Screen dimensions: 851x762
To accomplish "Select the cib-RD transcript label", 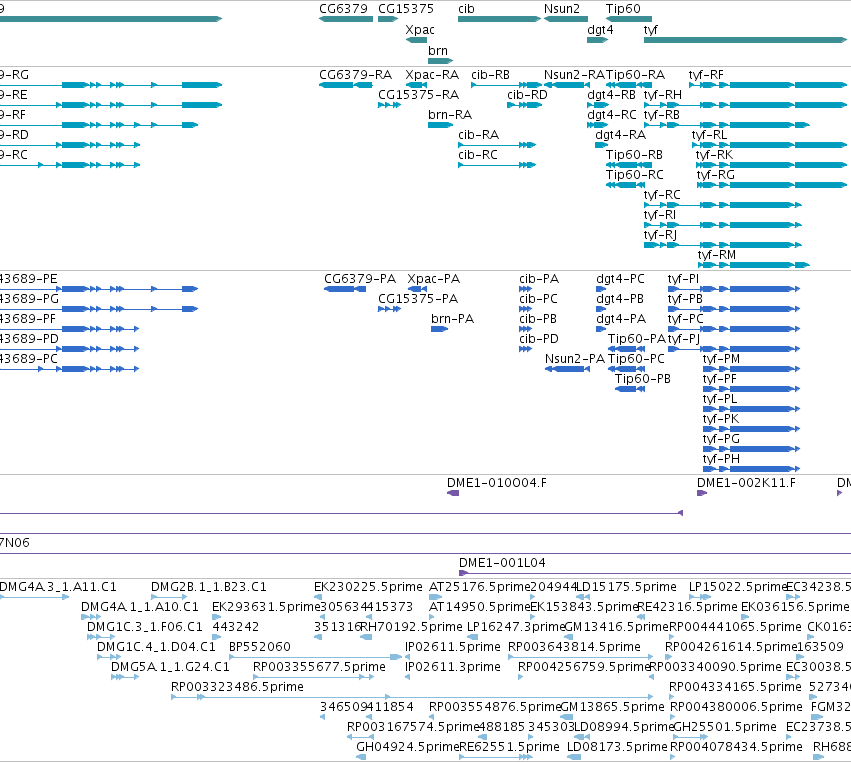I will (528, 95).
